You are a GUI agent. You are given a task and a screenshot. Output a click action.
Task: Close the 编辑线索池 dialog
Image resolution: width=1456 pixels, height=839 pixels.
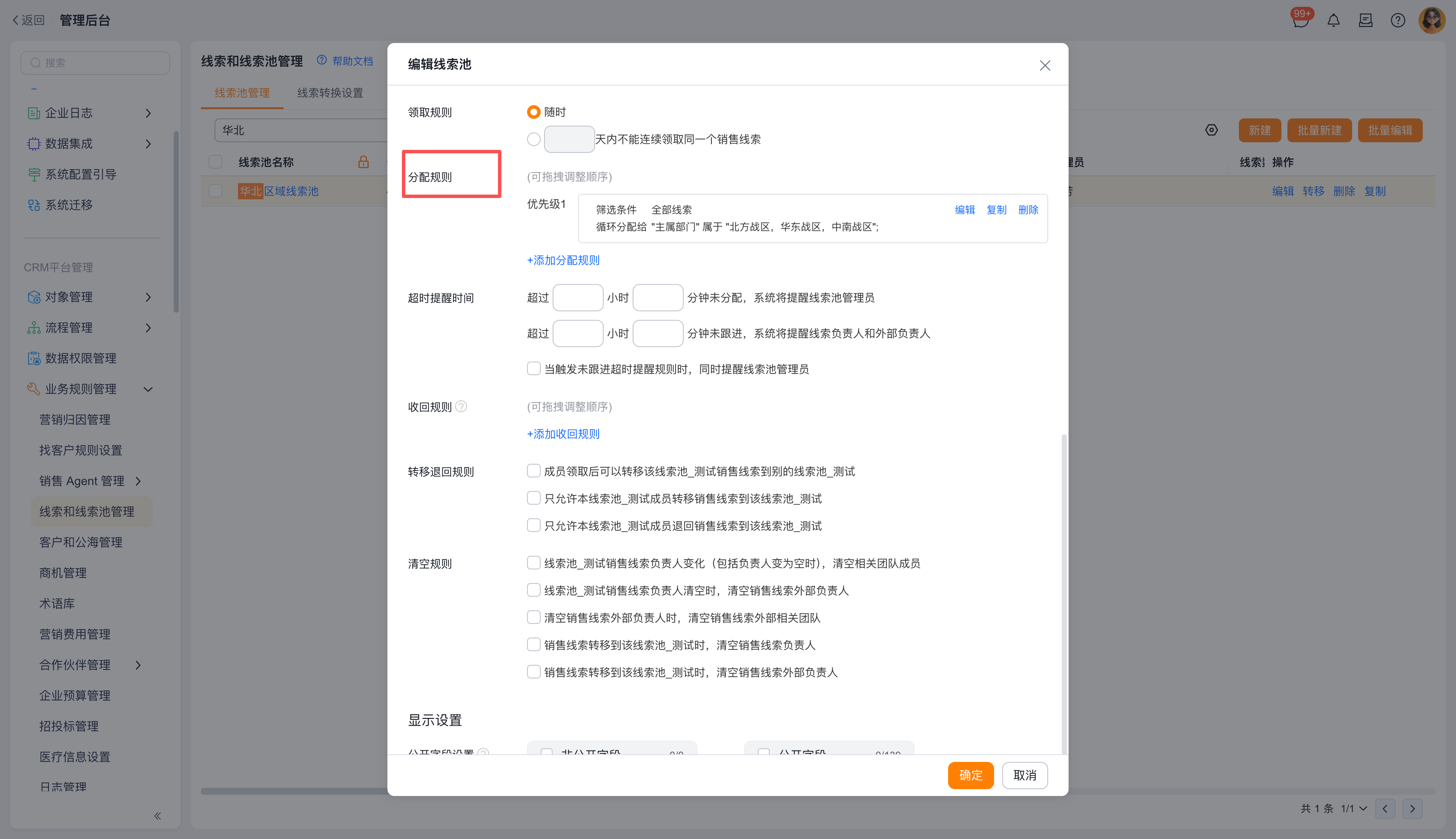[1045, 66]
